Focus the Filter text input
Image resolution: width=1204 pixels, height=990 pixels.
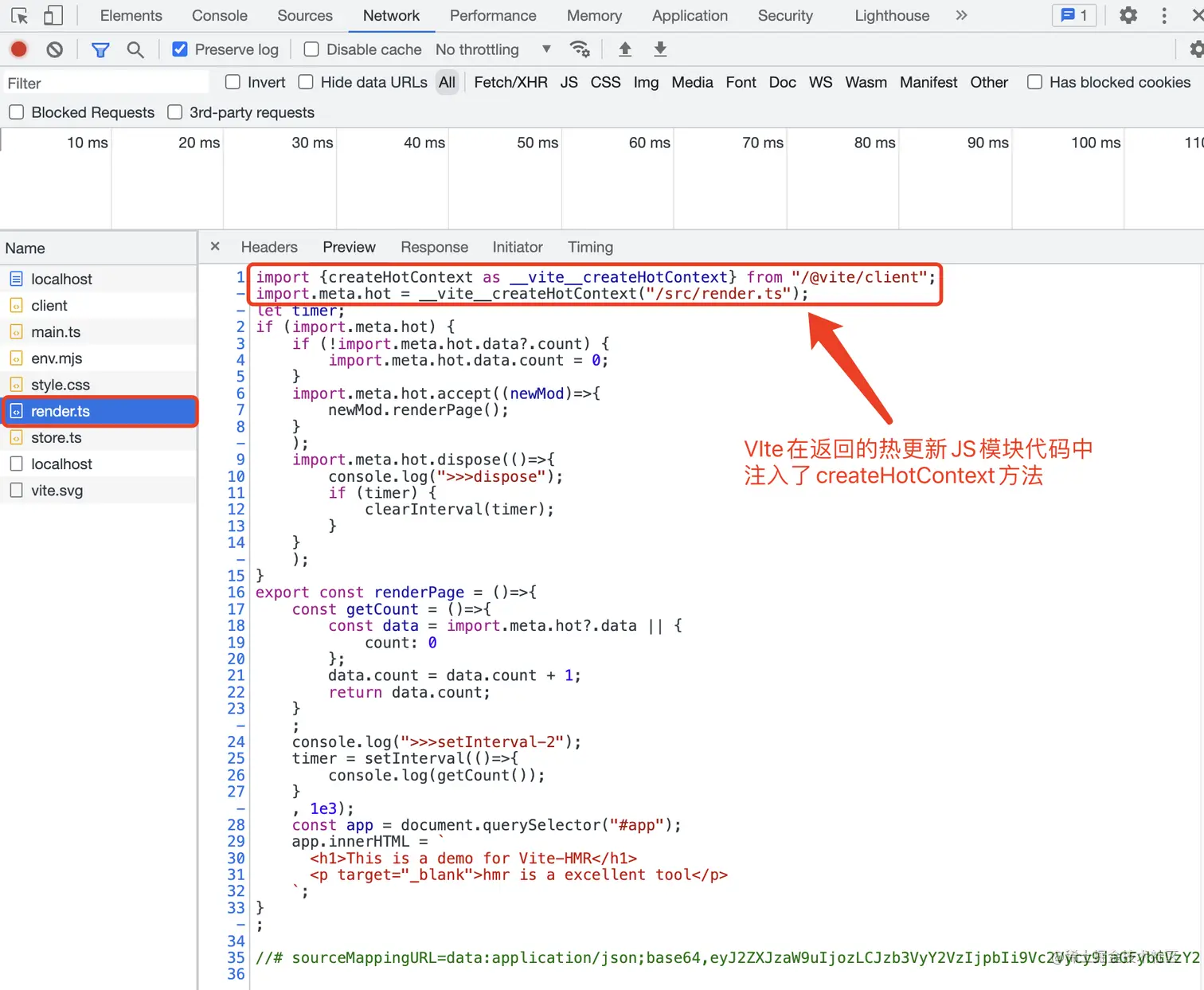[x=105, y=83]
